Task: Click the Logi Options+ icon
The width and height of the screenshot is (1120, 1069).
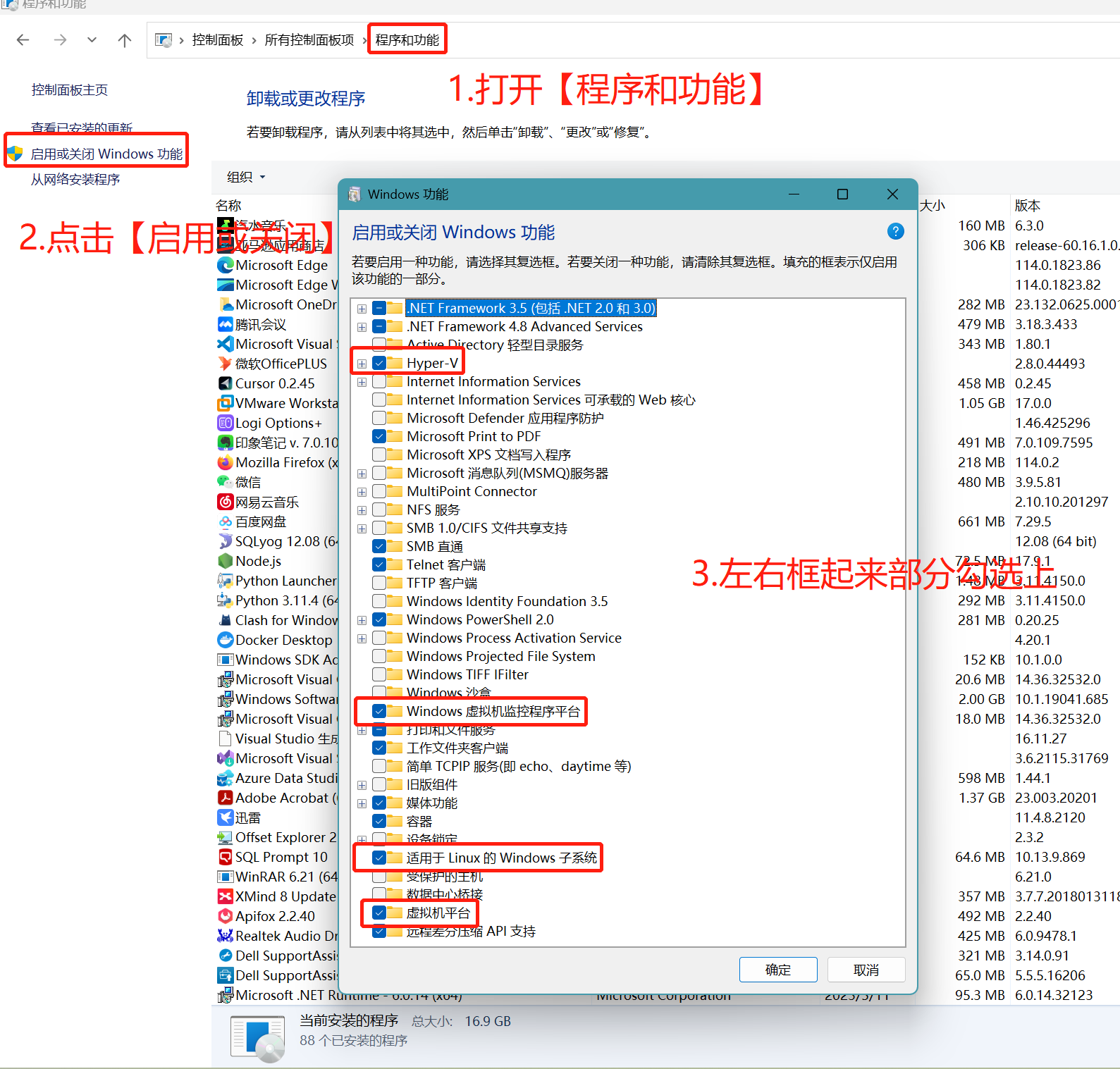Action: pos(225,423)
